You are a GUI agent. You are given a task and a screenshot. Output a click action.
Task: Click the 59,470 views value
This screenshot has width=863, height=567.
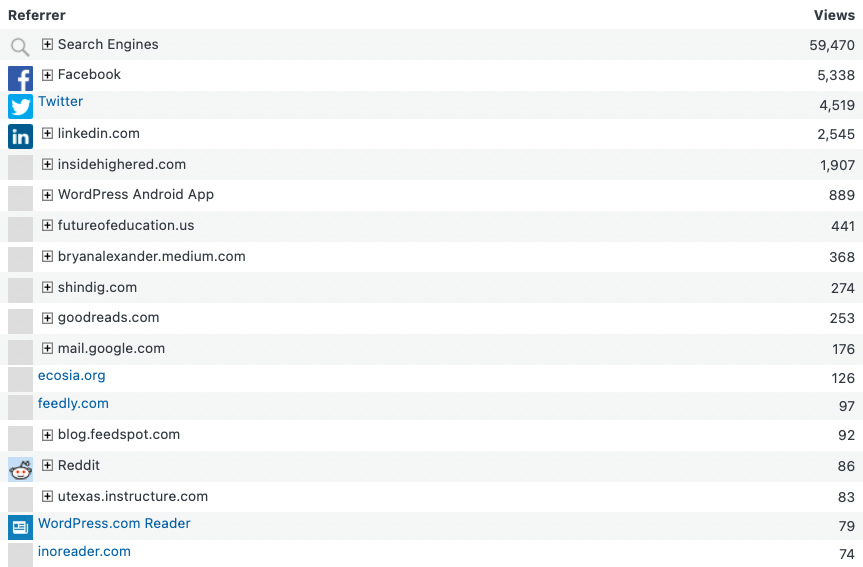pos(832,45)
